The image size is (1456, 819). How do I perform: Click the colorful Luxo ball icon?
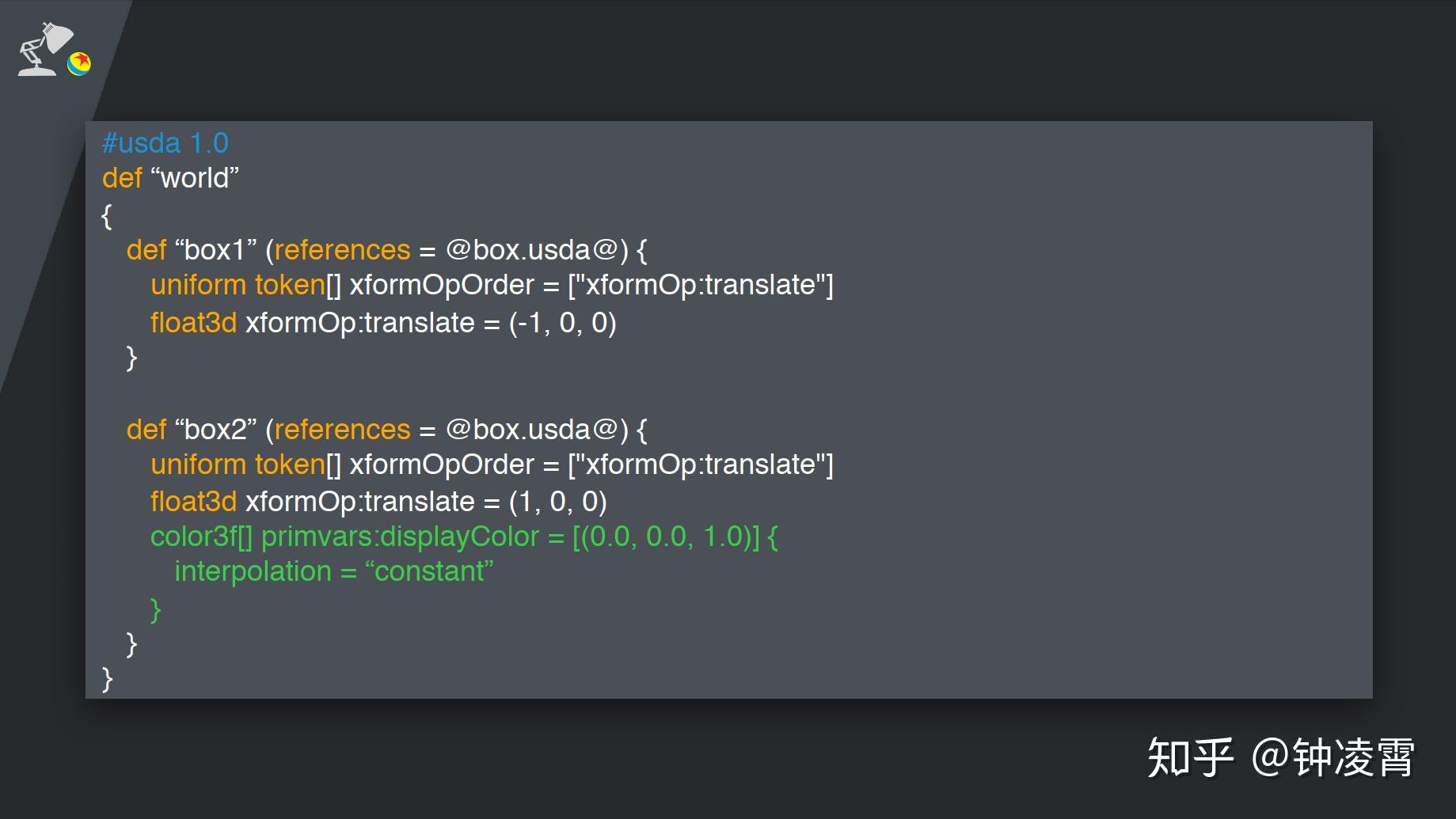pyautogui.click(x=79, y=63)
